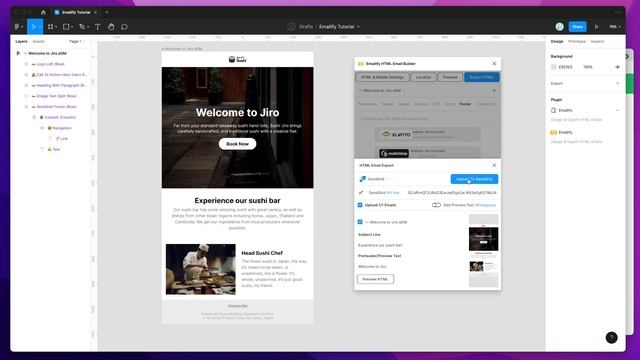The image size is (640, 360).
Task: Click the background color swatch
Action: [553, 67]
